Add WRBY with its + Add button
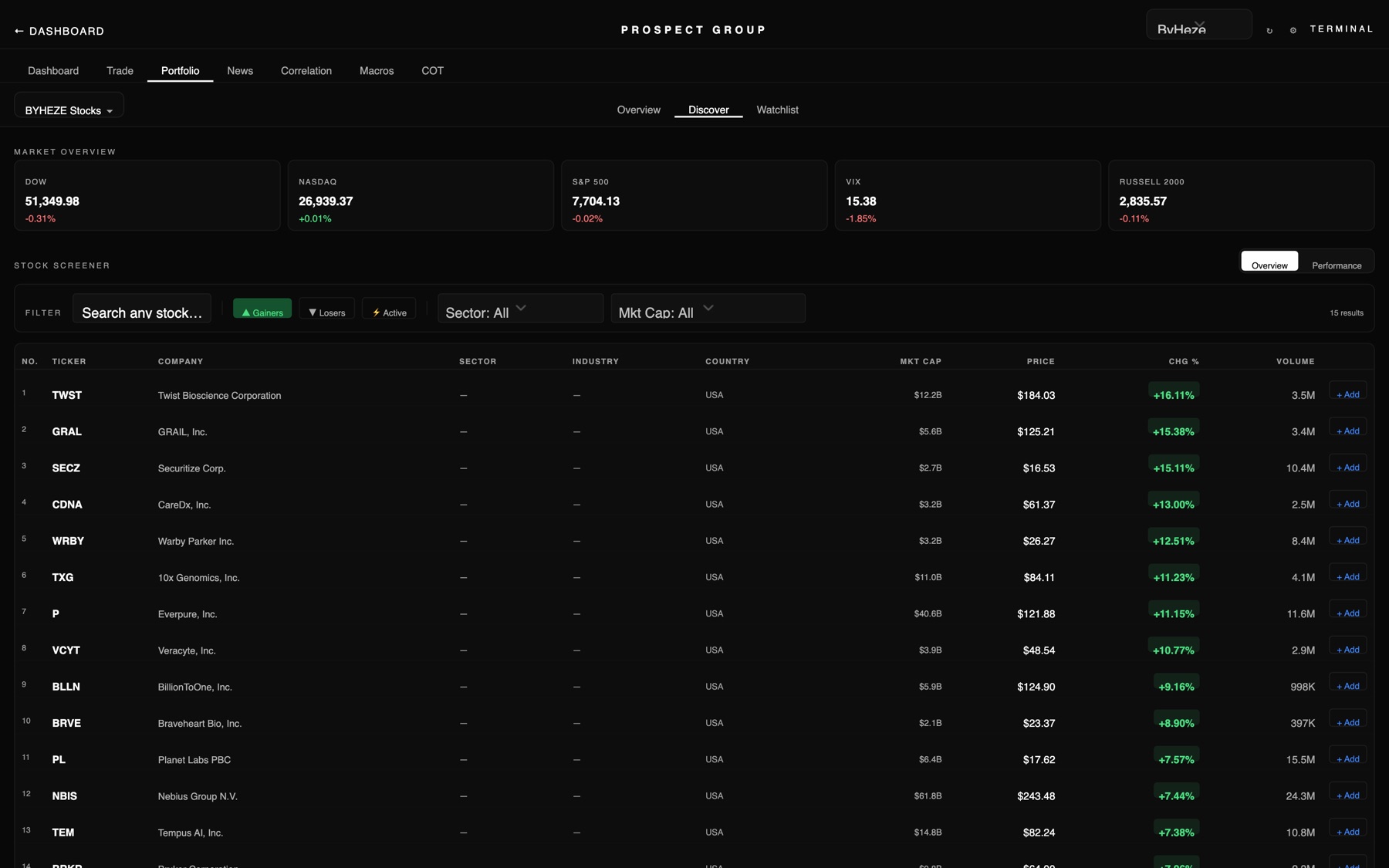 [x=1348, y=537]
